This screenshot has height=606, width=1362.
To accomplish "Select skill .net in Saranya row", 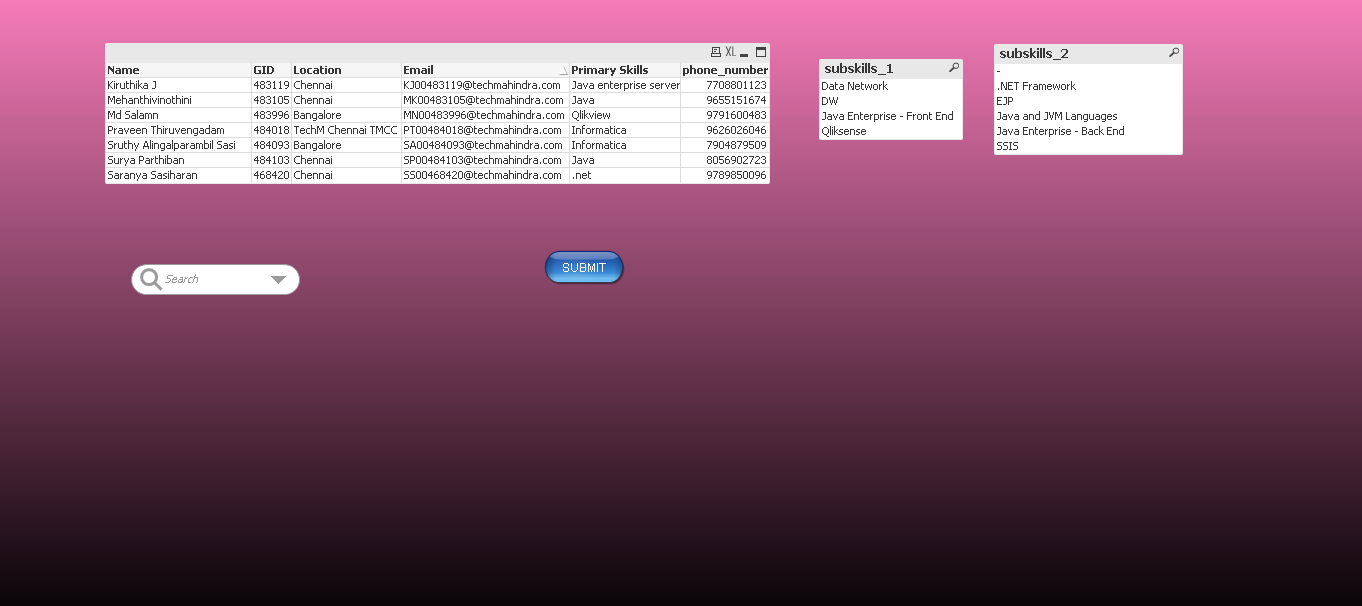I will click(x=625, y=175).
